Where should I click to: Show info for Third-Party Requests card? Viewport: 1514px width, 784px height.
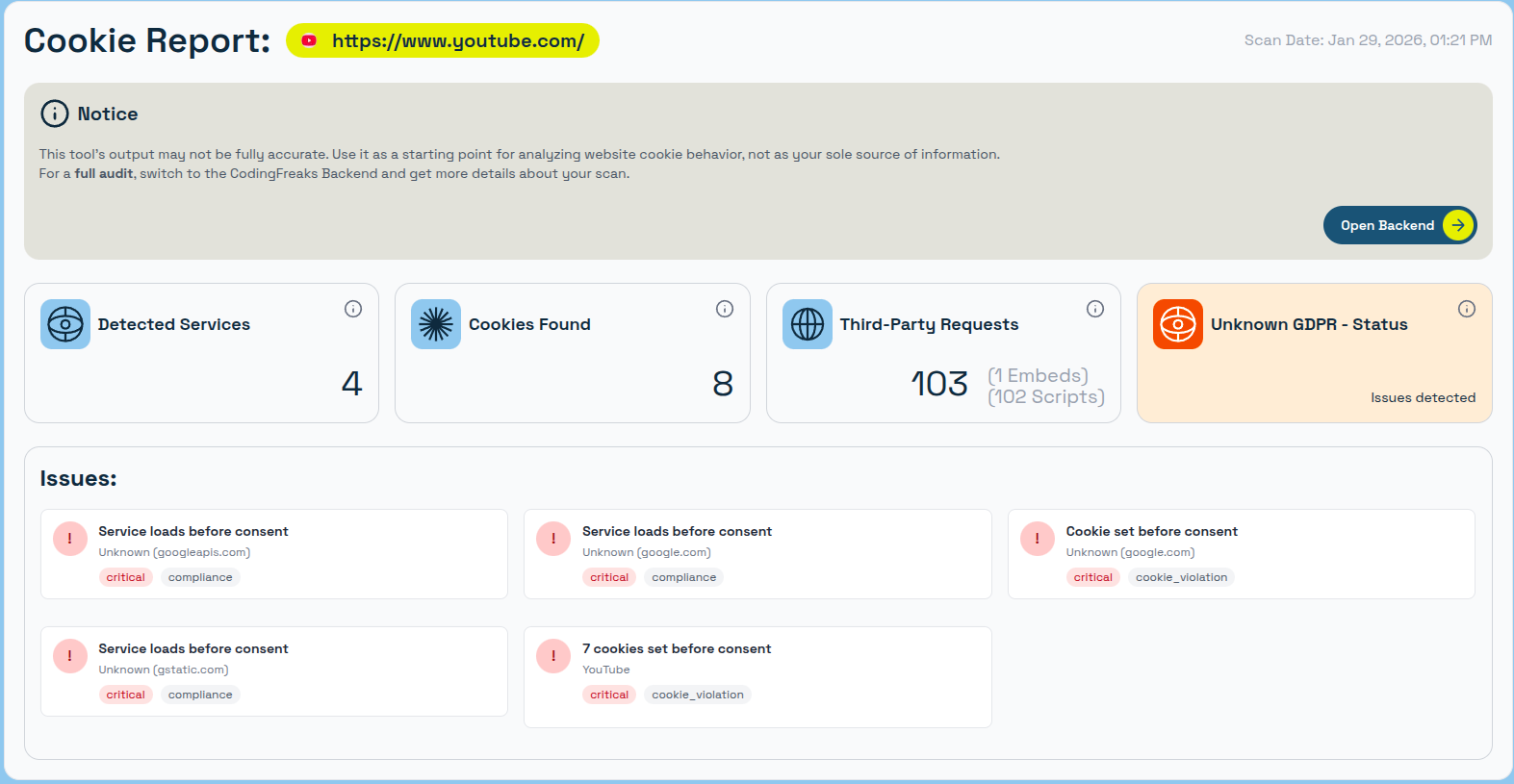tap(1095, 309)
